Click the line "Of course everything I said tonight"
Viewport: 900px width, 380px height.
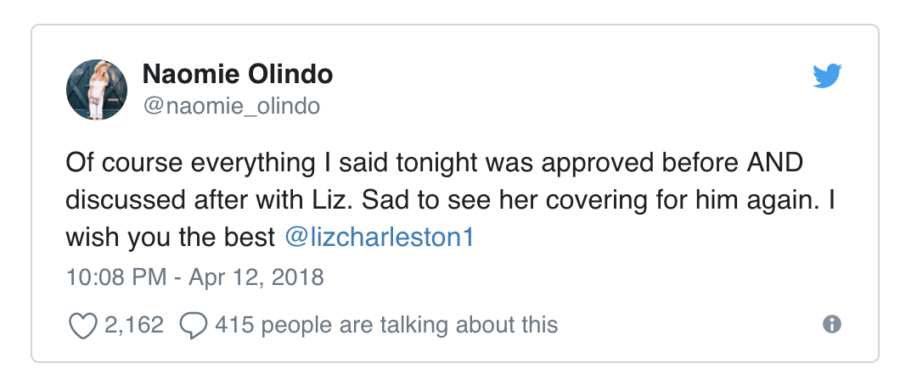[273, 163]
